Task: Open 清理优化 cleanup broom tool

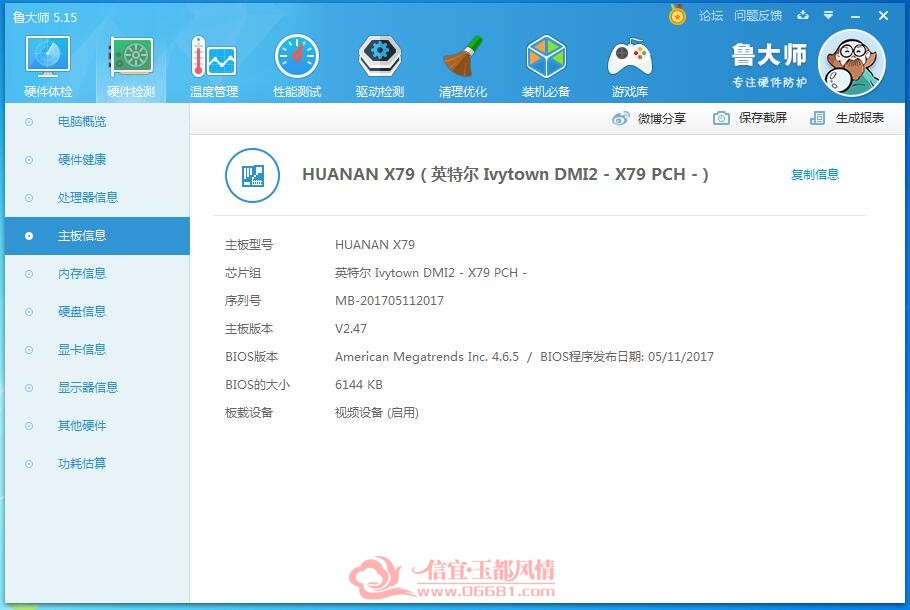Action: point(463,66)
